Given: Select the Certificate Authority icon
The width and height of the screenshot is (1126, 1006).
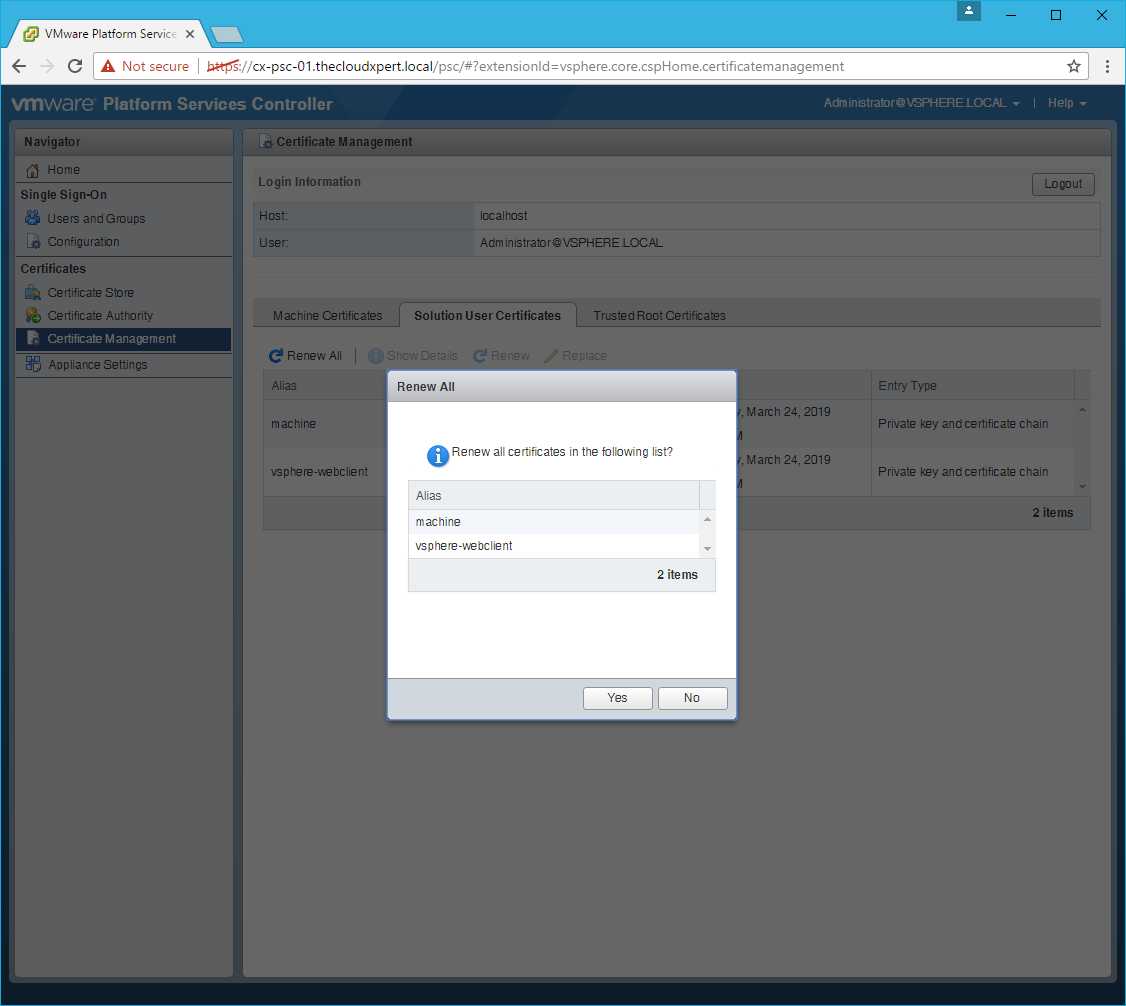Looking at the screenshot, I should click(x=33, y=316).
